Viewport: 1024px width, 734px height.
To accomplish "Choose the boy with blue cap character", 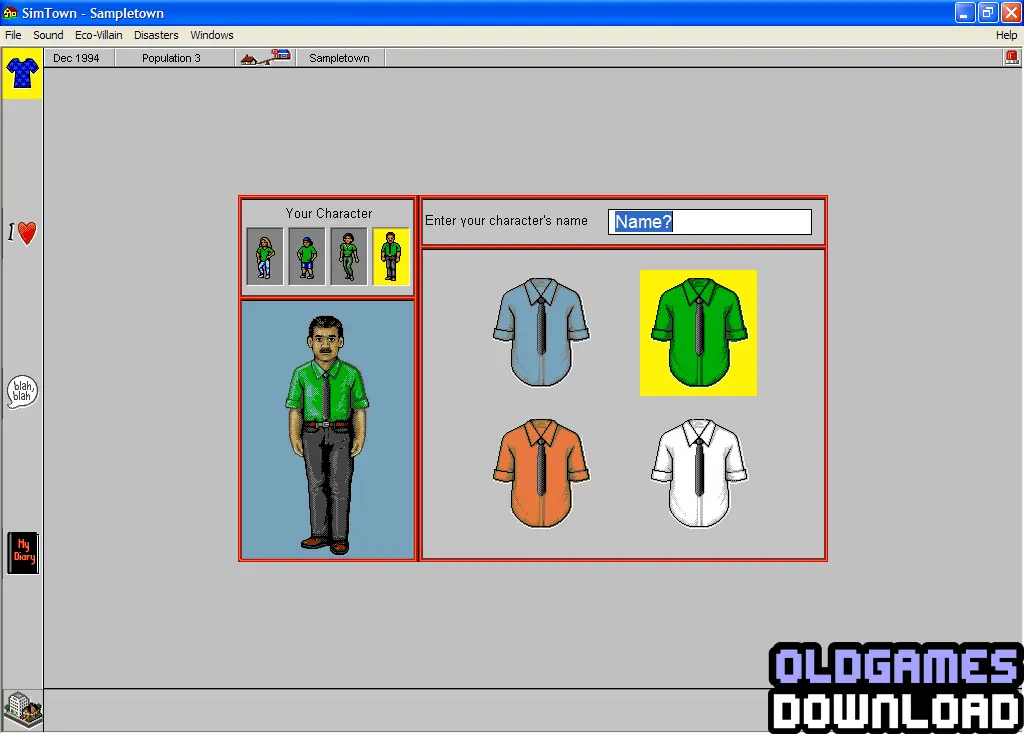I will (306, 257).
